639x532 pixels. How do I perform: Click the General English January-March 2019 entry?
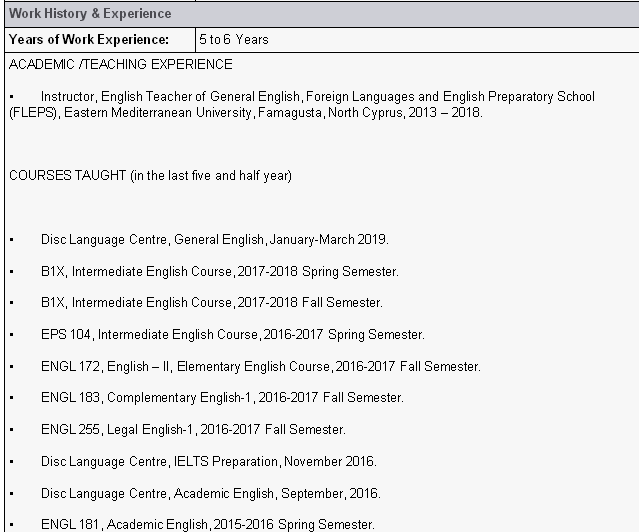214,240
